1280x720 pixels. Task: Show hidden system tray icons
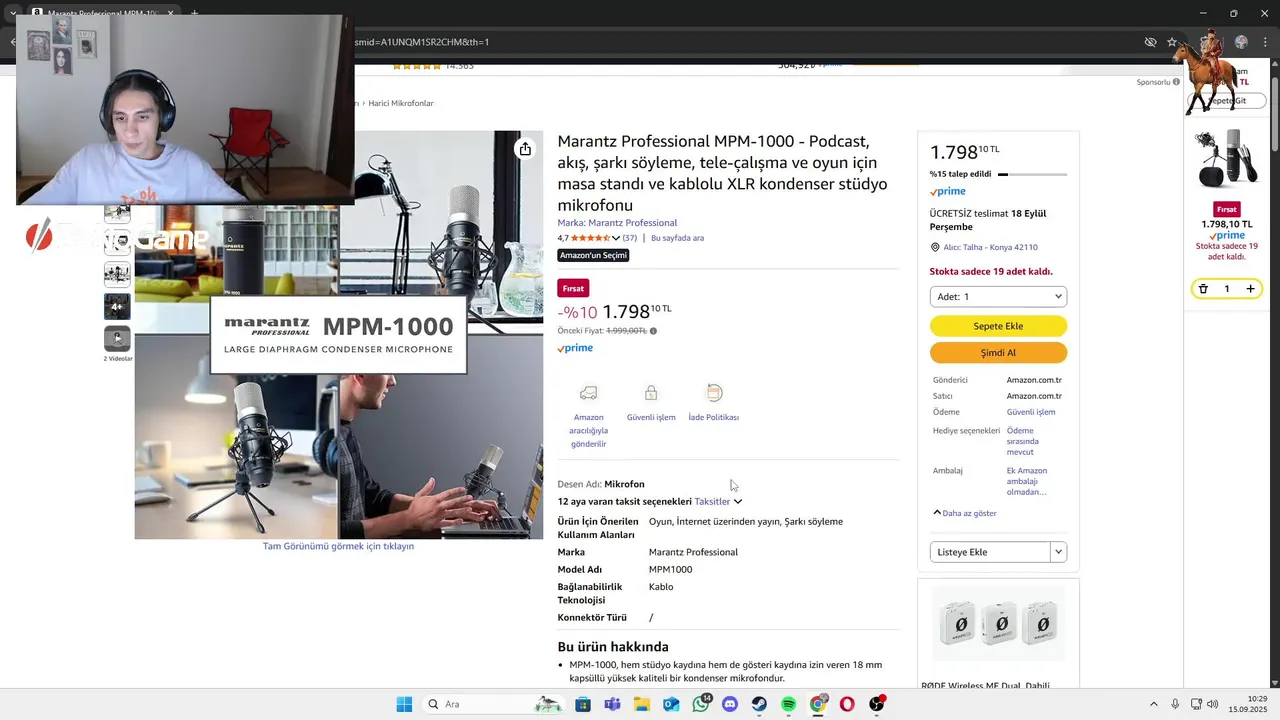click(1153, 704)
